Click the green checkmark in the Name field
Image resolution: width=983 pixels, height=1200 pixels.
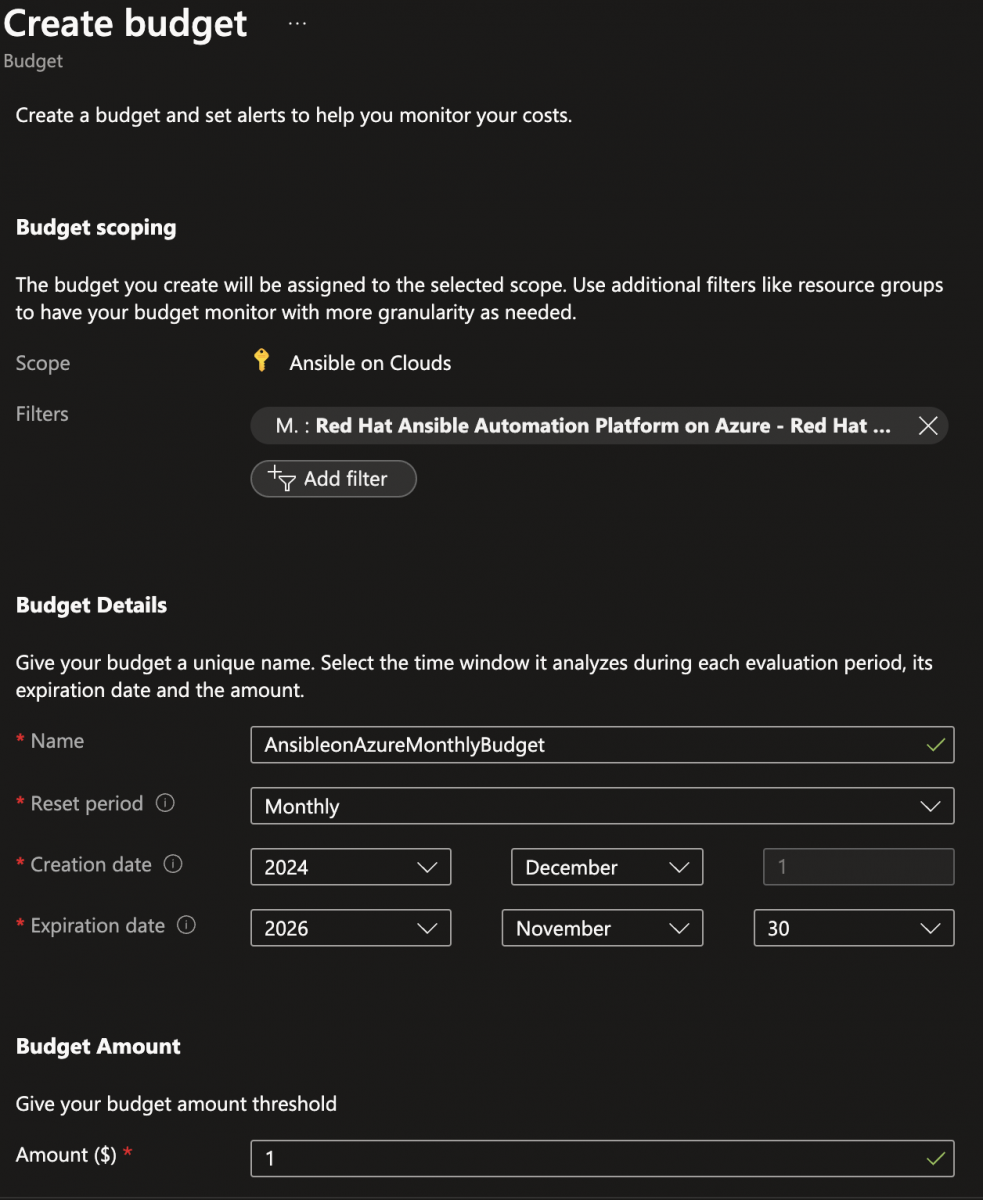point(934,744)
